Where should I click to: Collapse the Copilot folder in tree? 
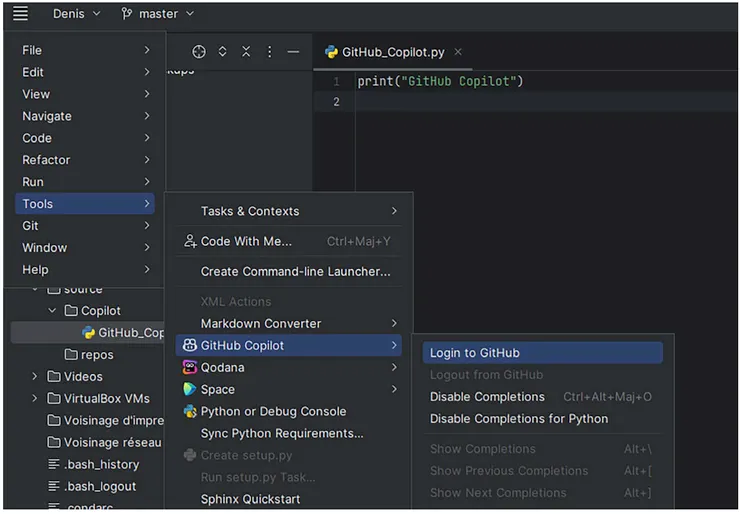(x=53, y=311)
